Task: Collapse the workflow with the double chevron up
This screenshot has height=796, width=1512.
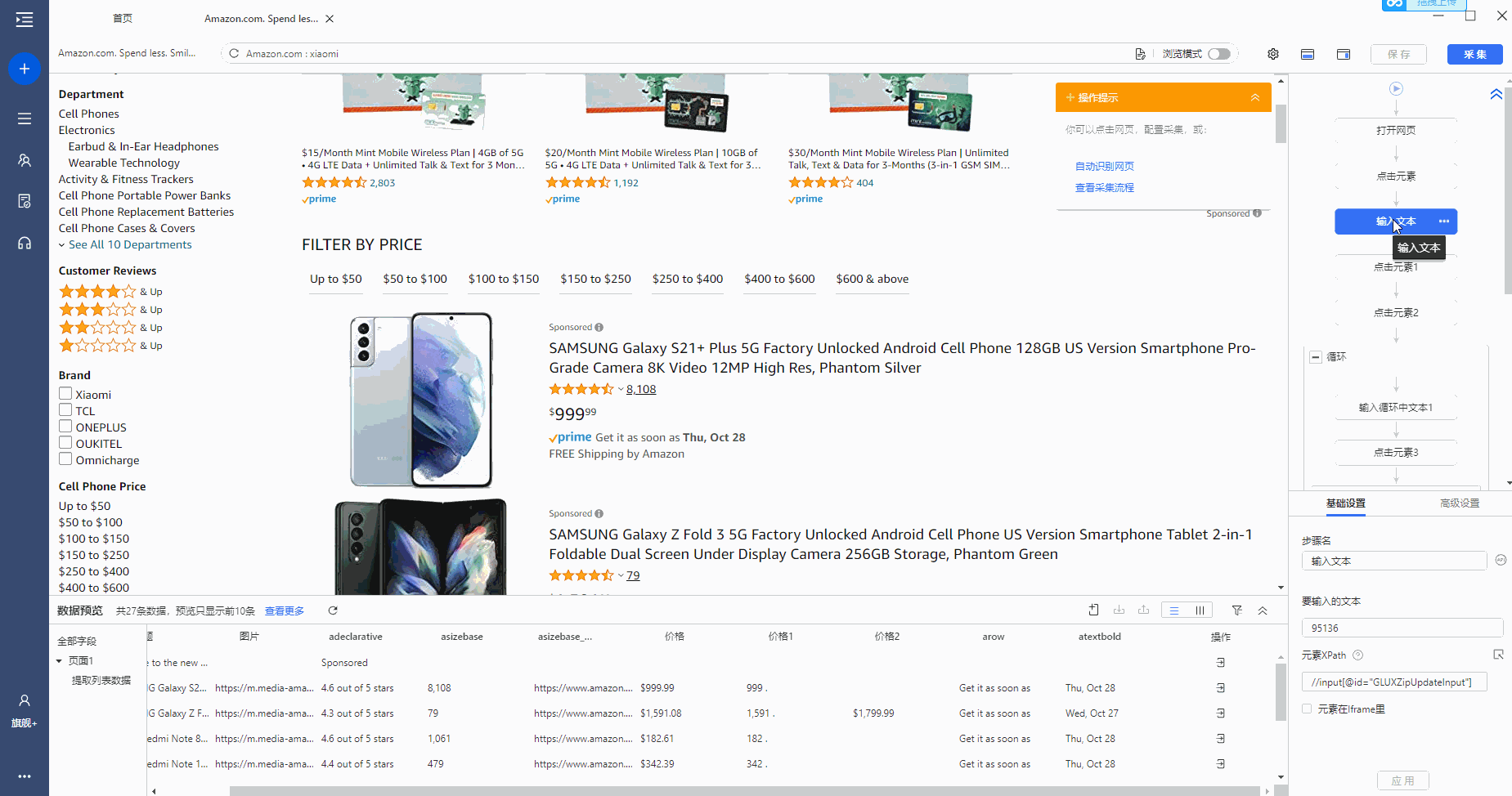Action: [1496, 94]
